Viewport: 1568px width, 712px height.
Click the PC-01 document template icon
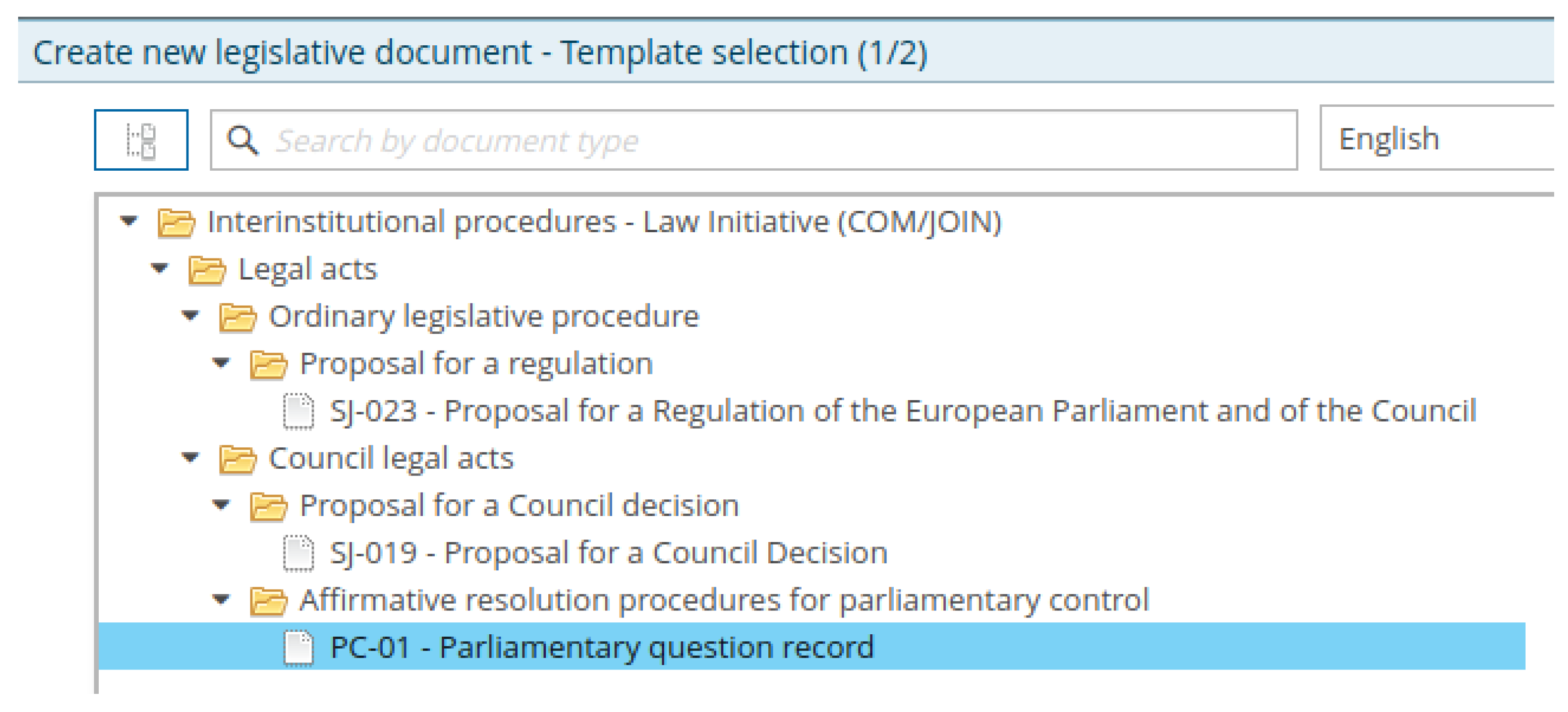pyautogui.click(x=299, y=648)
